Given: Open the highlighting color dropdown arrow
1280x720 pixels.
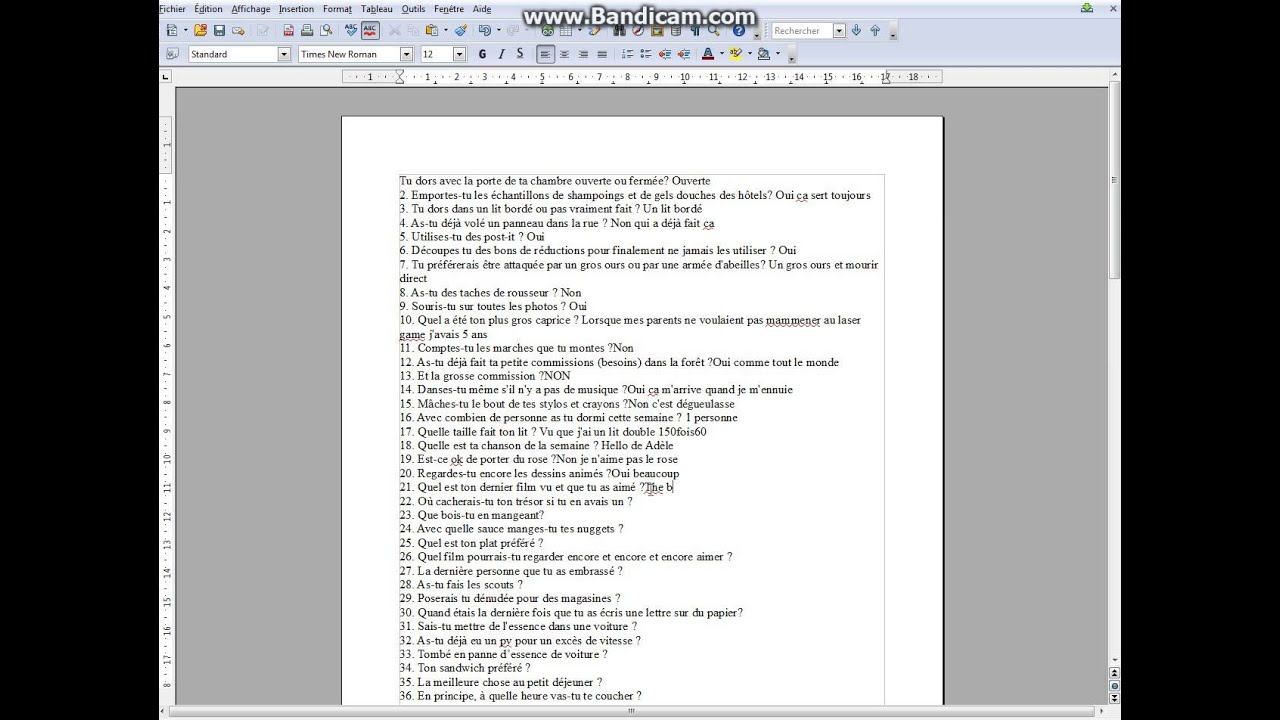Looking at the screenshot, I should [750, 54].
